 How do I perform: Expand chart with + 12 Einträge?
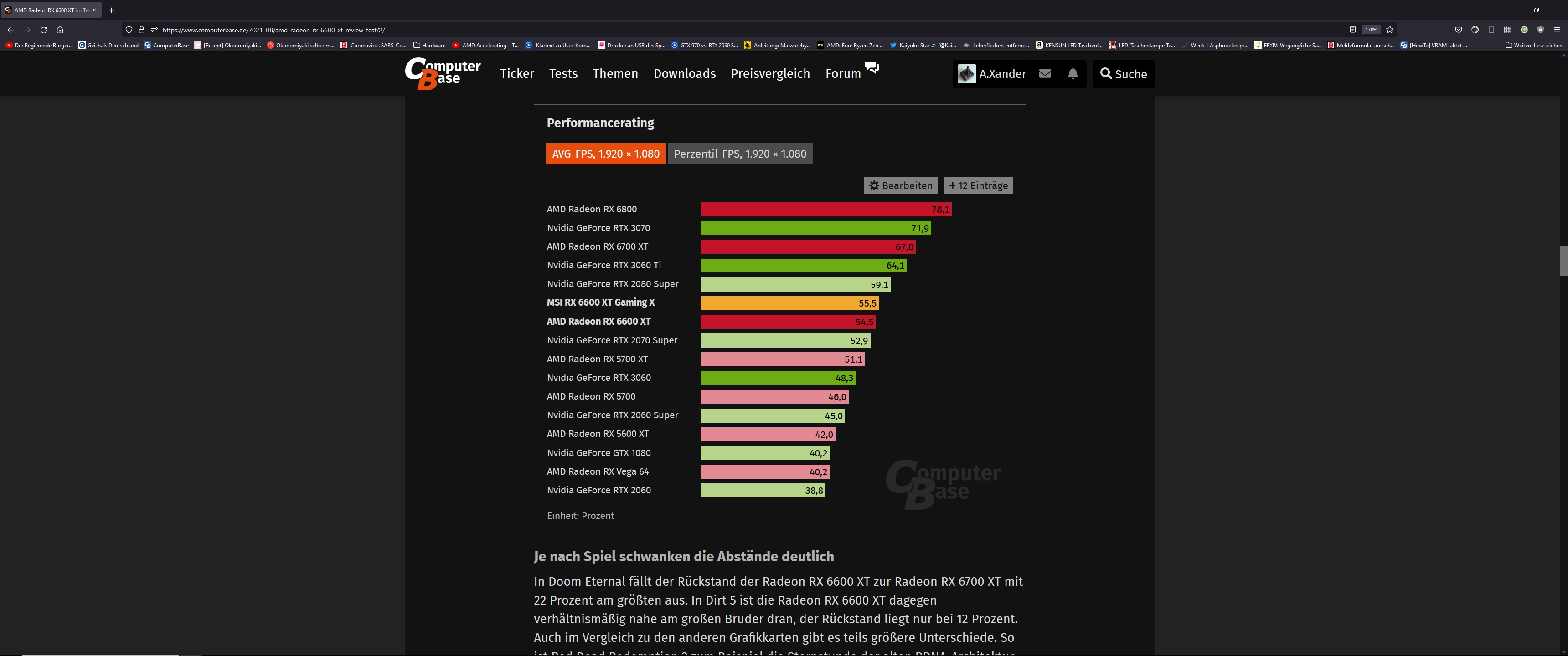click(978, 185)
